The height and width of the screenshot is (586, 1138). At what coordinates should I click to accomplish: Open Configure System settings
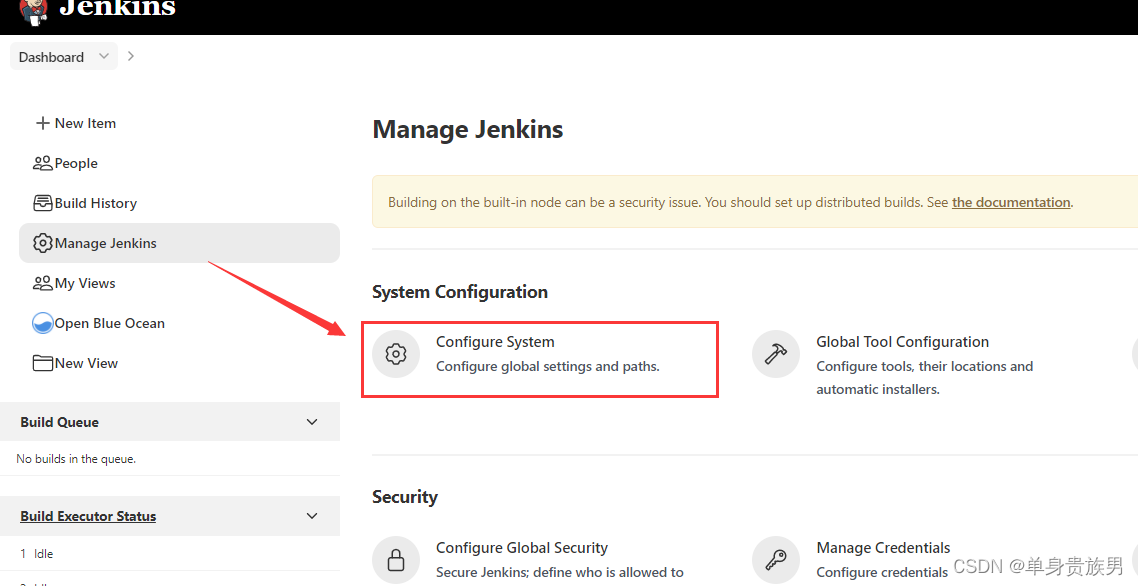point(495,342)
